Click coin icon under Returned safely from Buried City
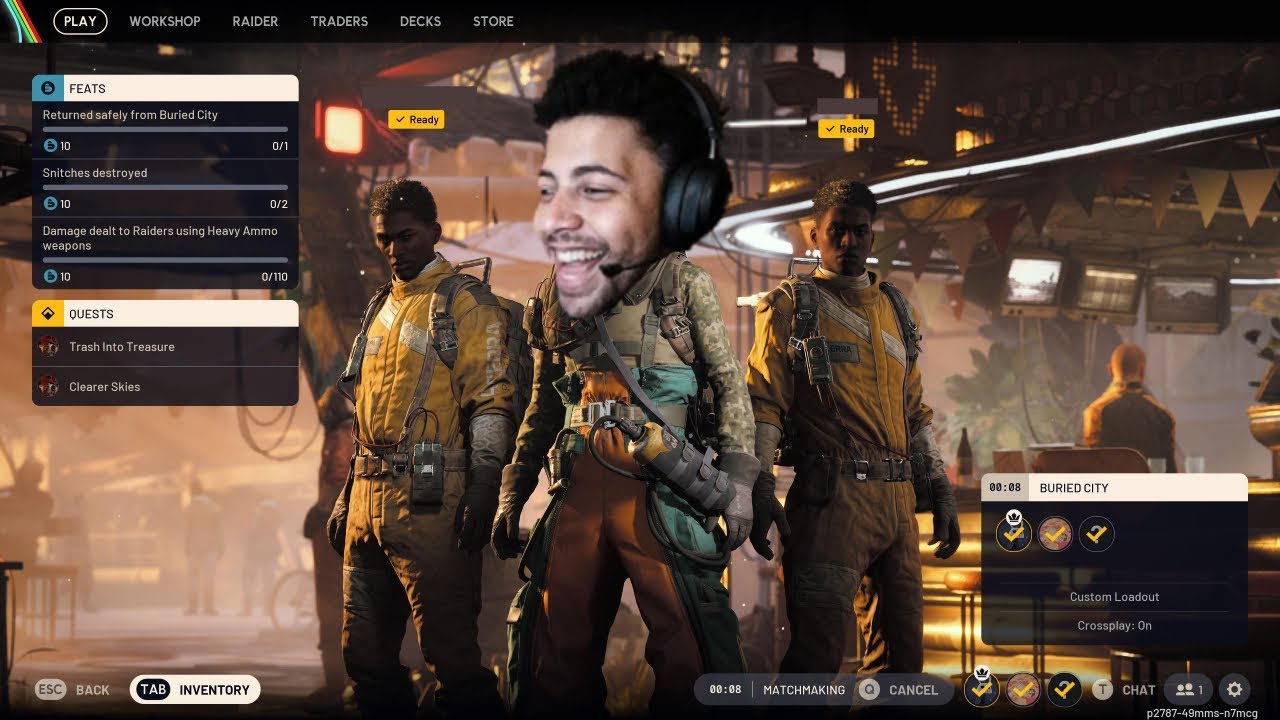This screenshot has width=1280, height=720. point(50,146)
